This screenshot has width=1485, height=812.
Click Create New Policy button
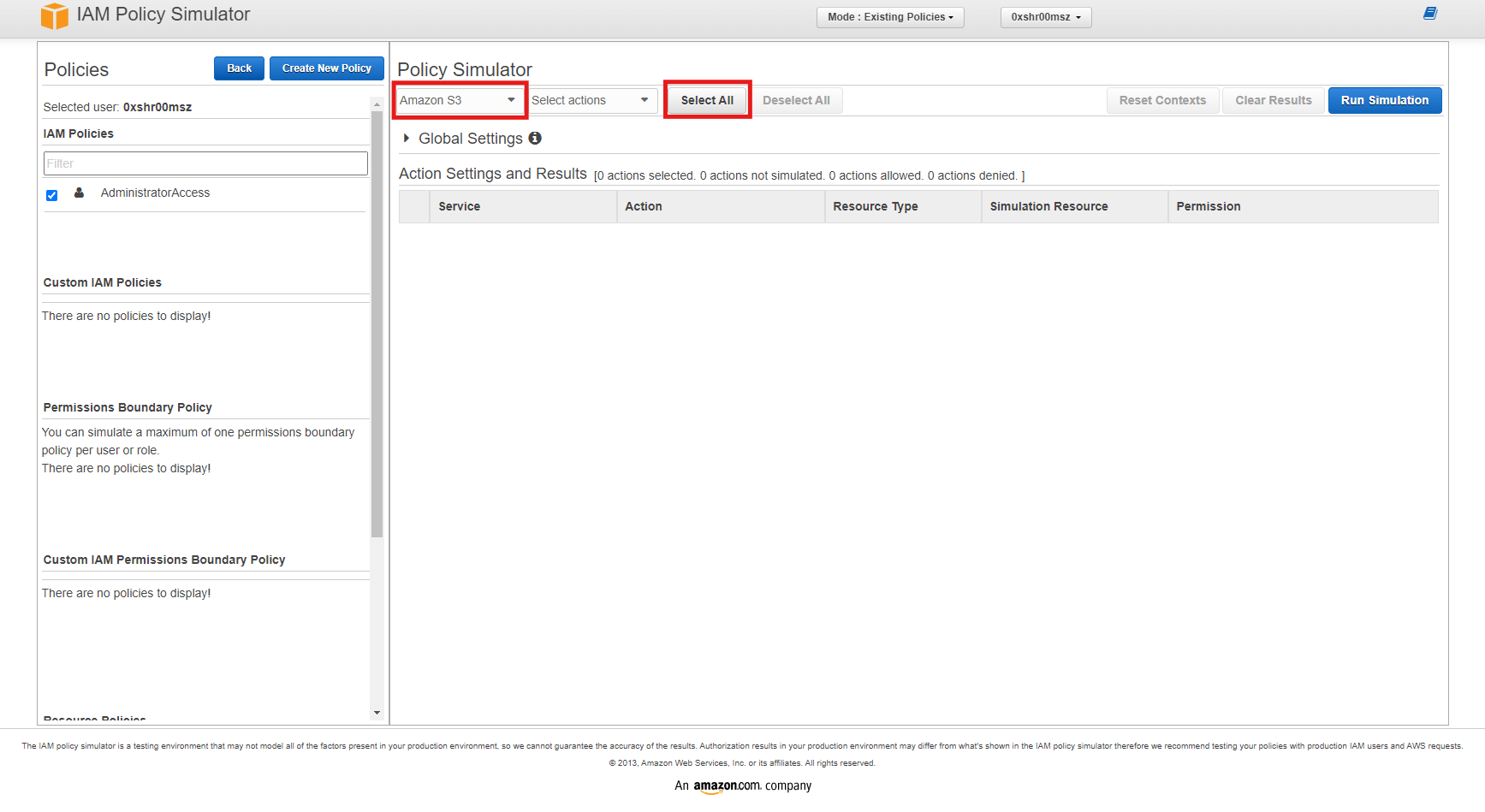coord(326,68)
